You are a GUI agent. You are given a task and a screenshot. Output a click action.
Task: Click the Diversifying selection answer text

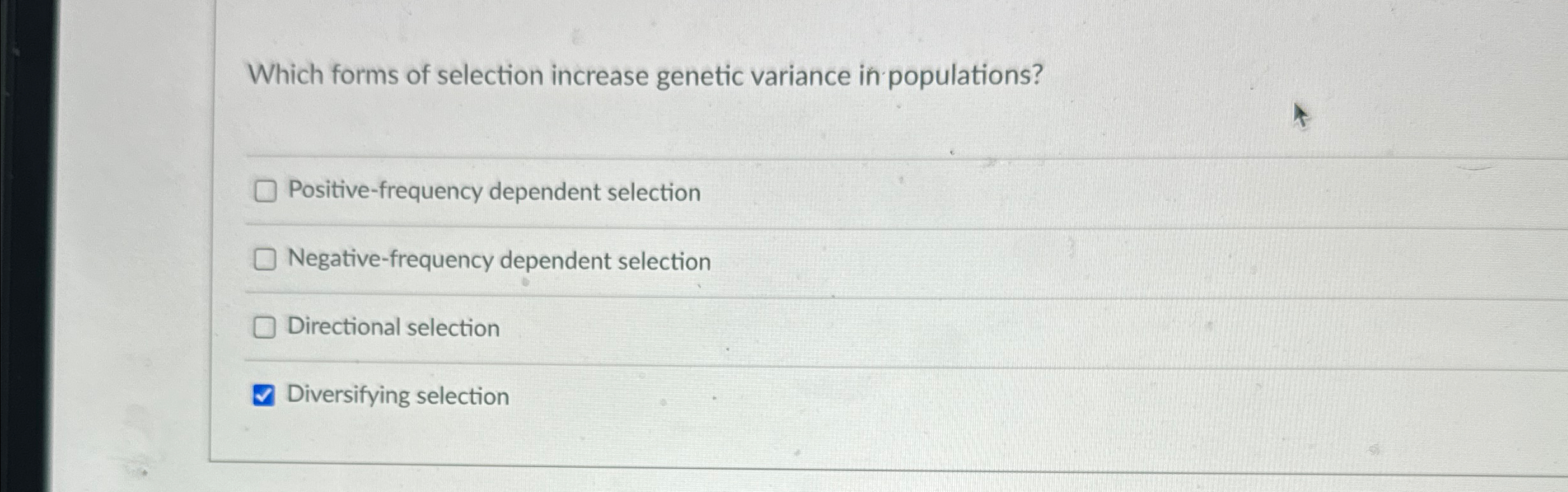pyautogui.click(x=397, y=396)
